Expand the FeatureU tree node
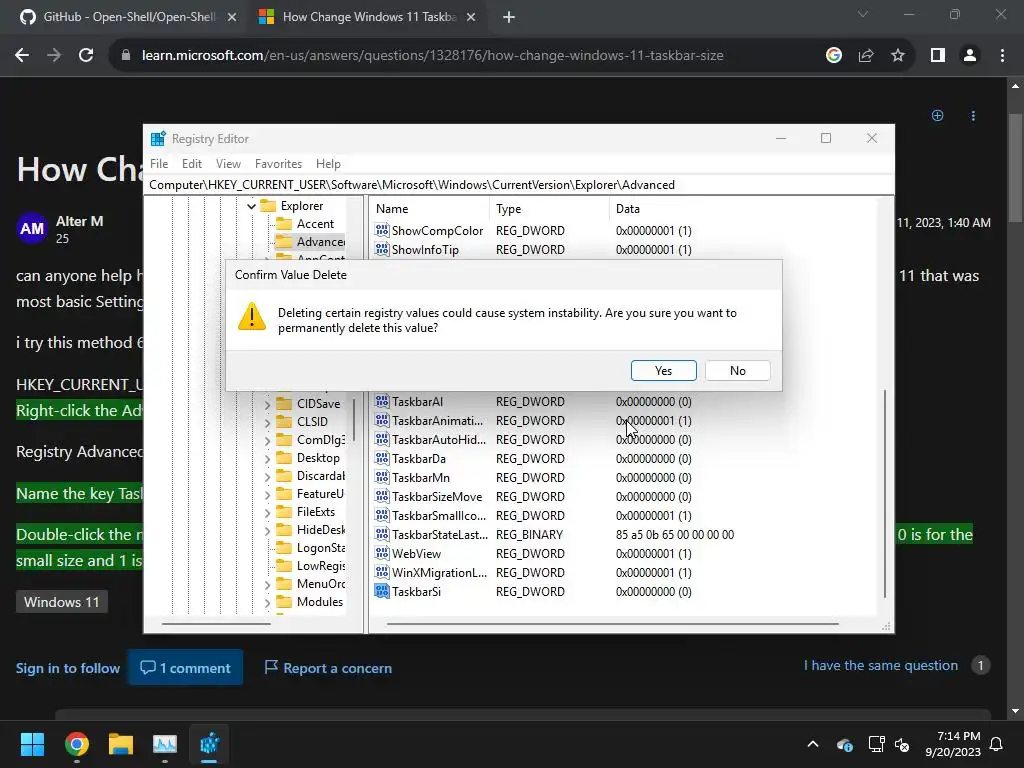The image size is (1024, 768). tap(267, 494)
